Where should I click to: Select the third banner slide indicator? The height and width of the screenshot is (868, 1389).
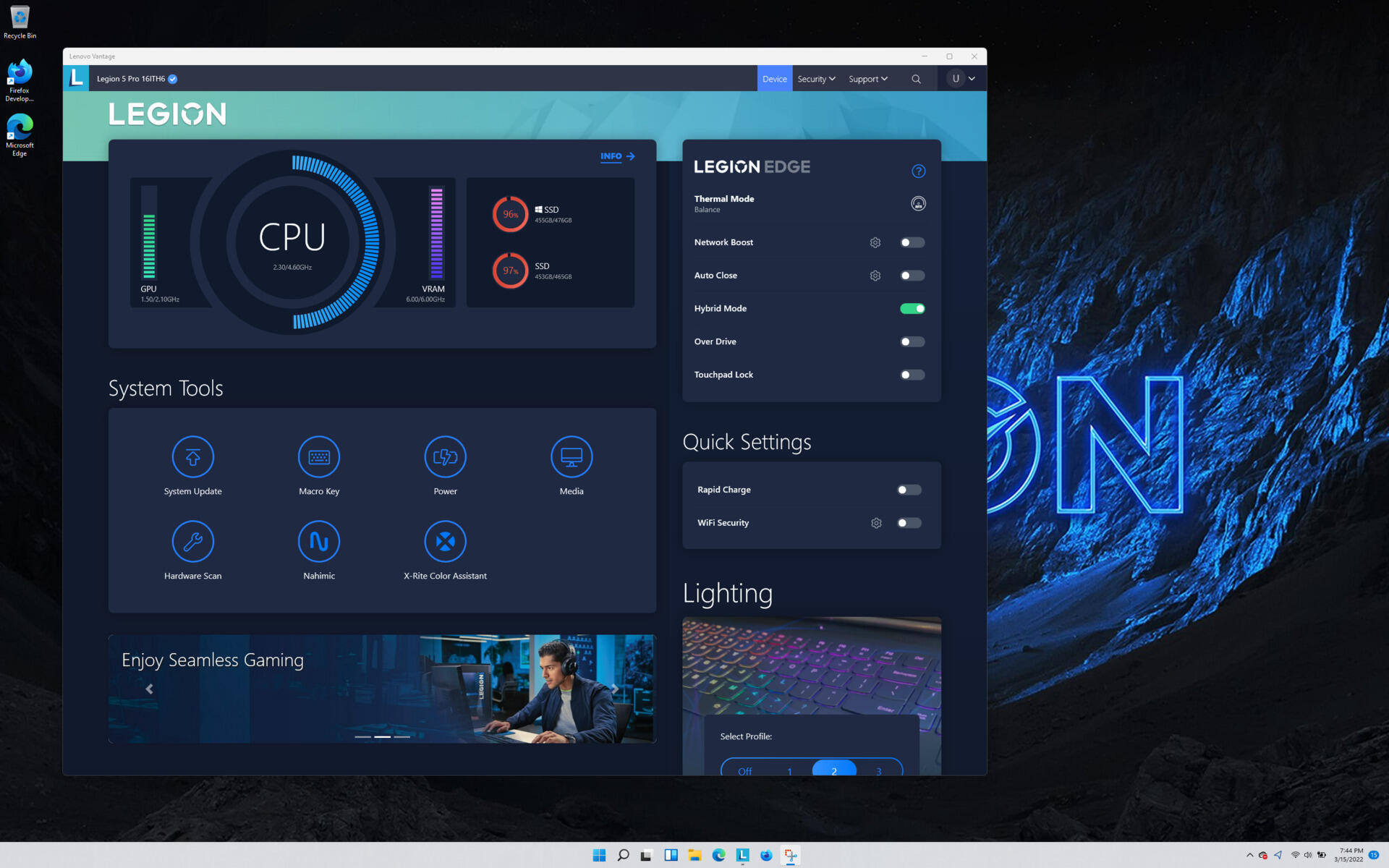[402, 736]
